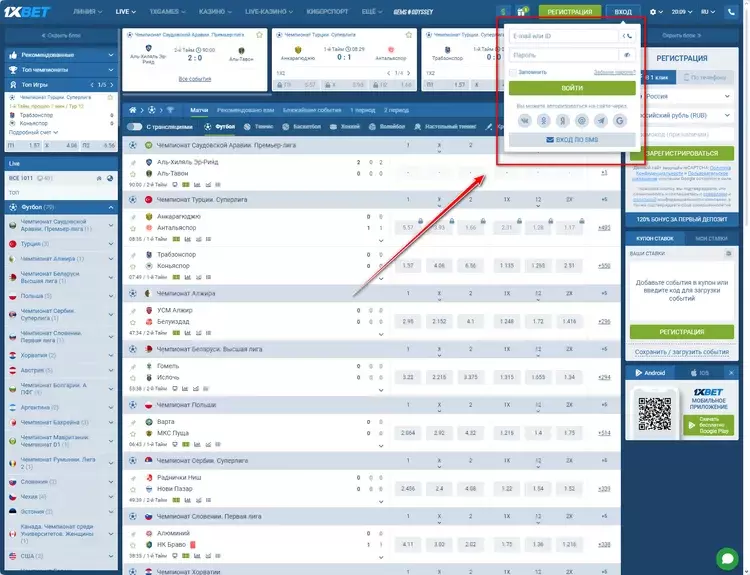Image resolution: width=750 pixels, height=575 pixels.
Task: Click the dollar payments icon in header
Action: (x=503, y=11)
